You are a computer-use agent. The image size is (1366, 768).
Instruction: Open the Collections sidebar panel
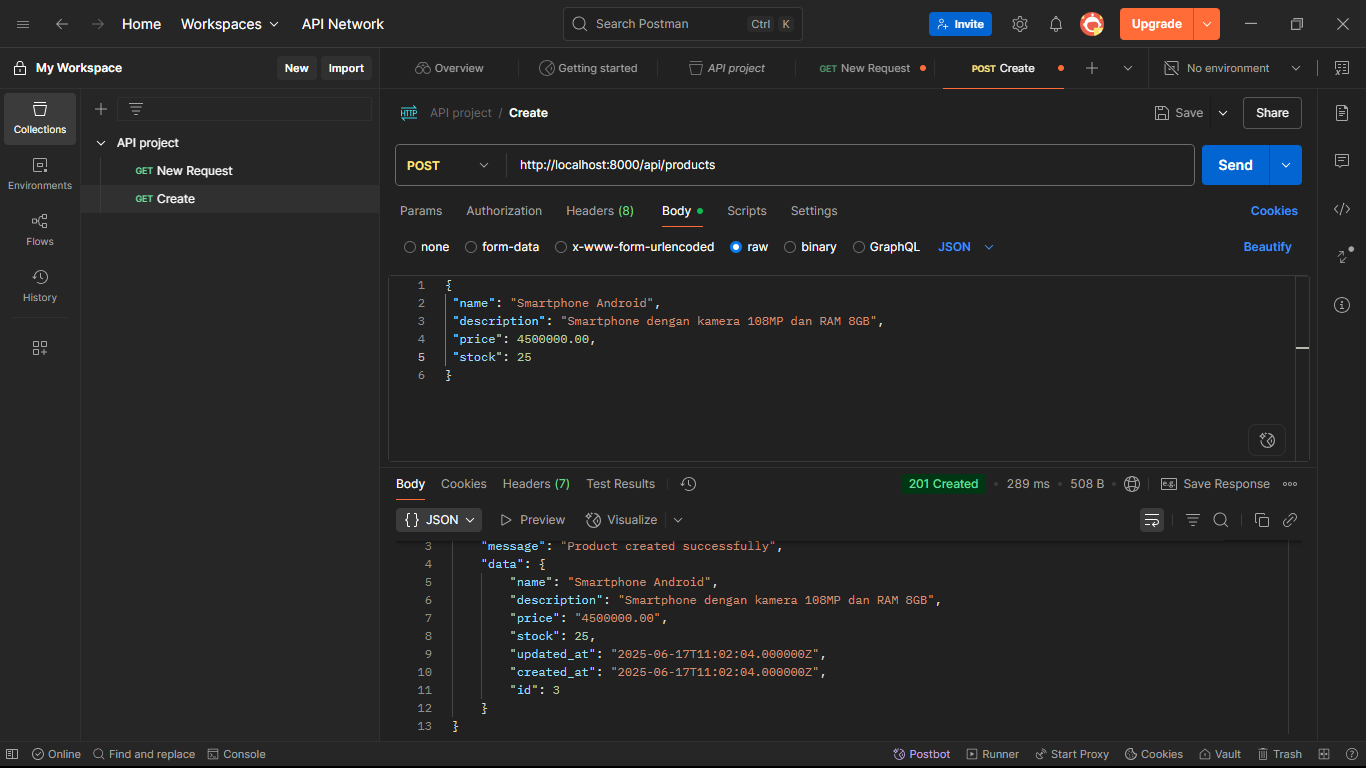pos(40,118)
